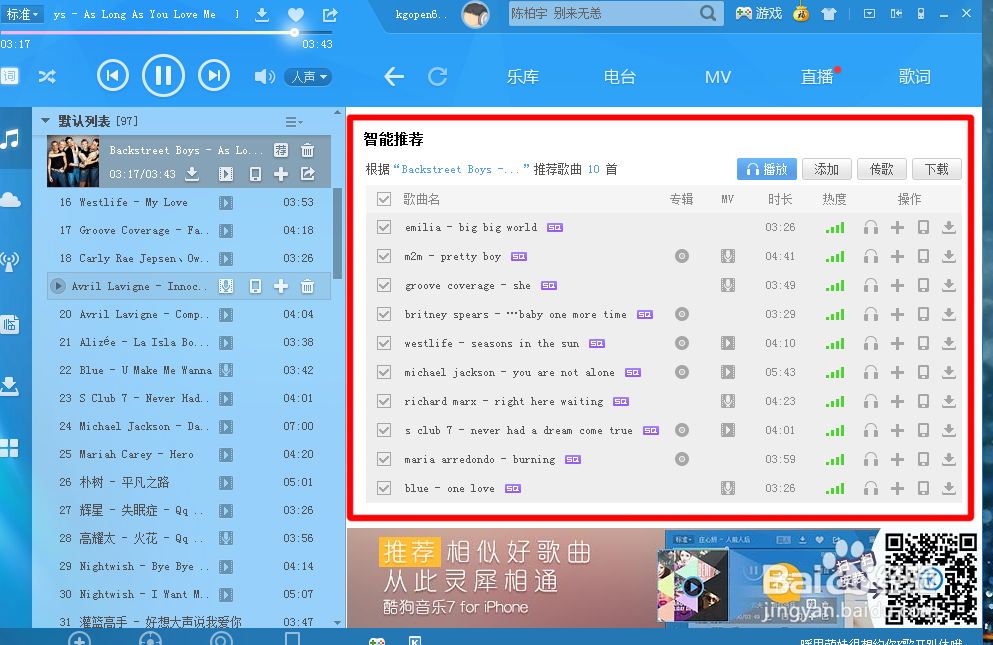Open the local music note sidebar icon
This screenshot has height=645, width=993.
(10, 139)
